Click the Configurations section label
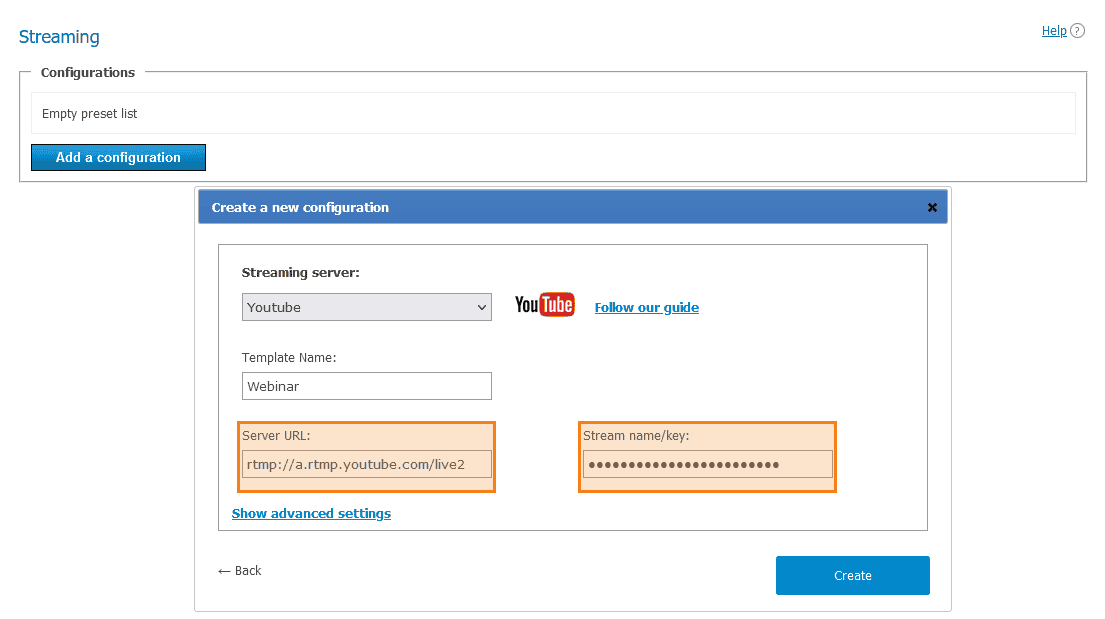Image resolution: width=1105 pixels, height=619 pixels. [x=88, y=73]
